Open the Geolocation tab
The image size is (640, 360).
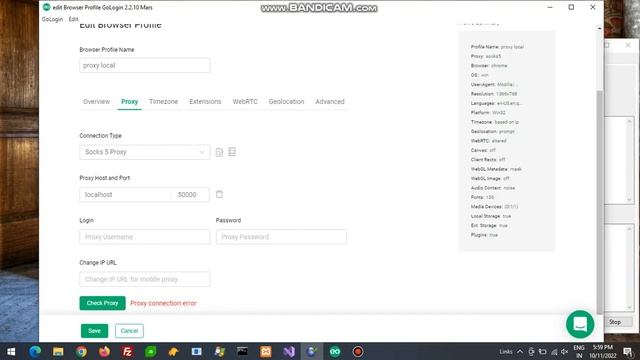coord(286,102)
